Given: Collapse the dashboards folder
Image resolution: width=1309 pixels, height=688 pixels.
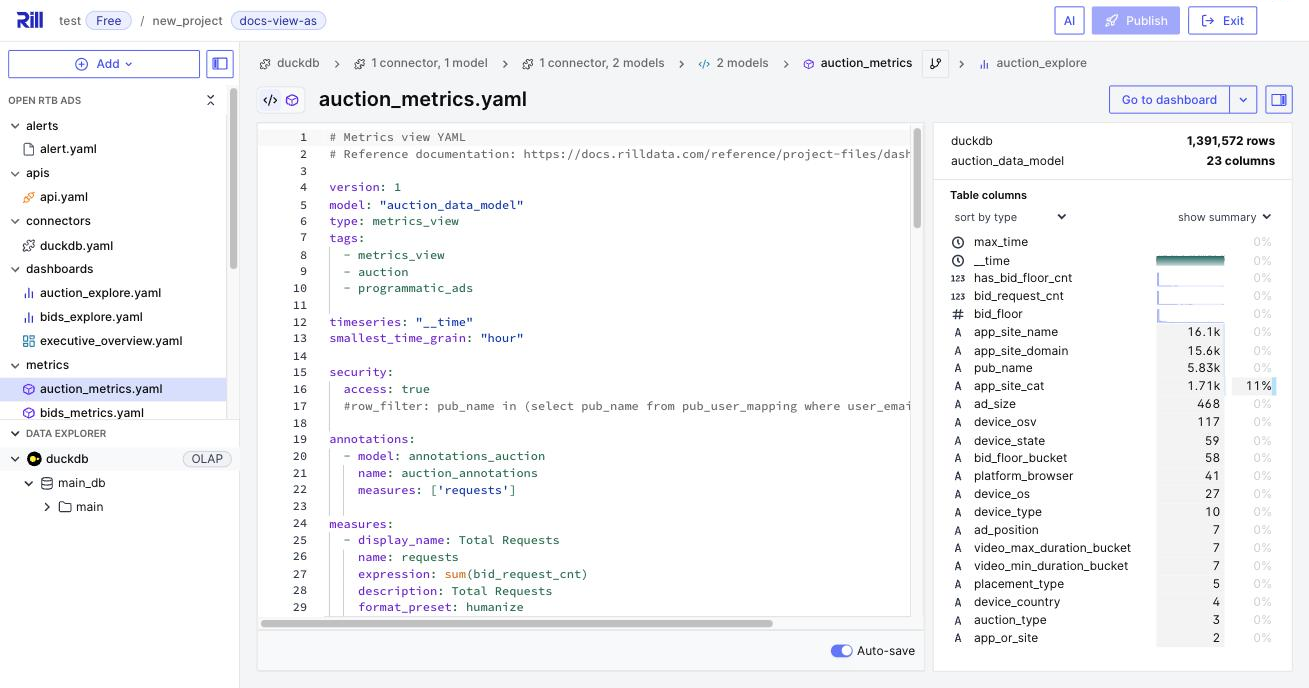Looking at the screenshot, I should point(15,269).
